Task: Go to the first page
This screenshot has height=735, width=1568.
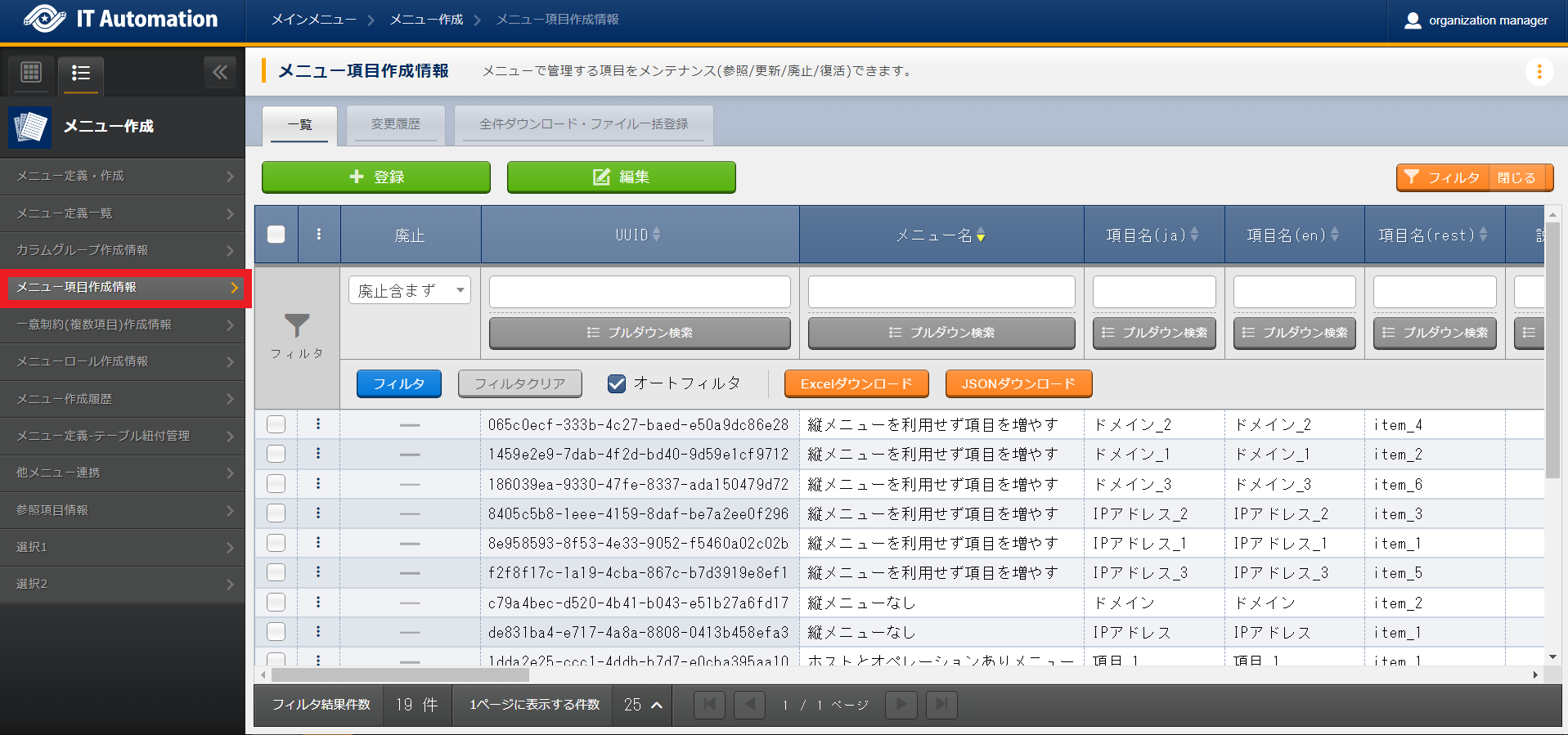Action: [709, 705]
